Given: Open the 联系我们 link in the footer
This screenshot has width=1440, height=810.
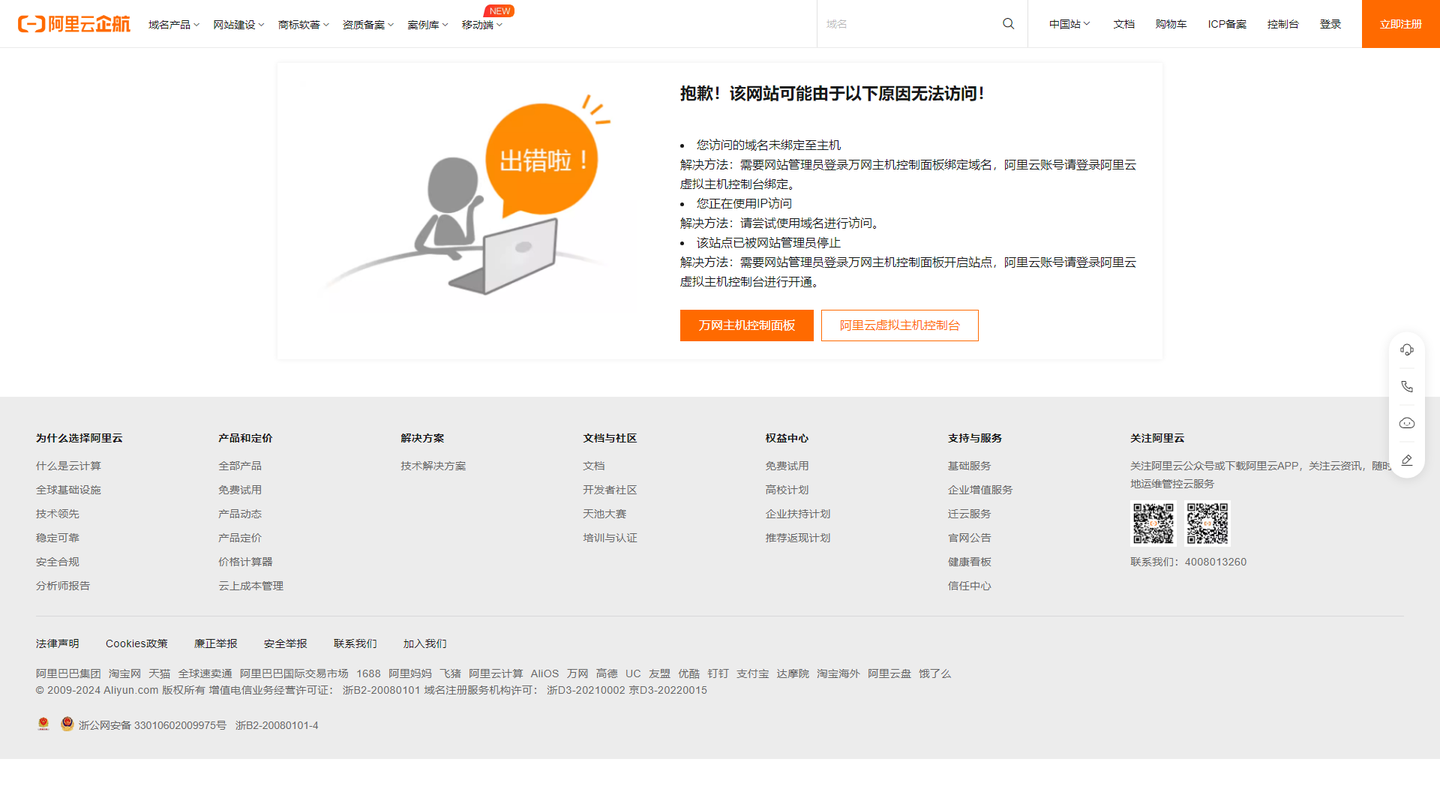Looking at the screenshot, I should point(355,644).
